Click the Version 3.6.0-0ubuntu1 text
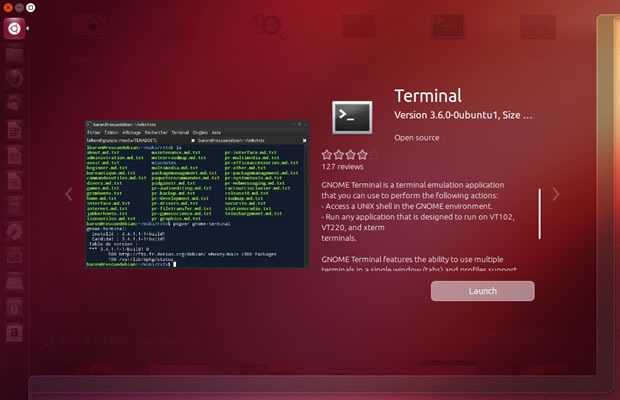 click(x=463, y=115)
